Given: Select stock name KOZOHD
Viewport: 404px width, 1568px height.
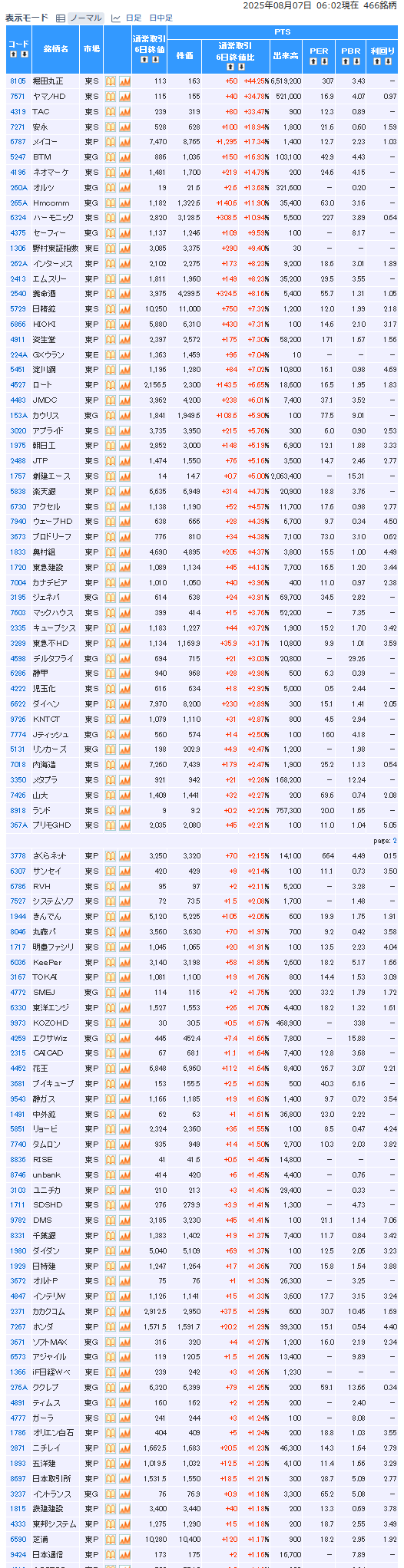Looking at the screenshot, I should tap(51, 1023).
